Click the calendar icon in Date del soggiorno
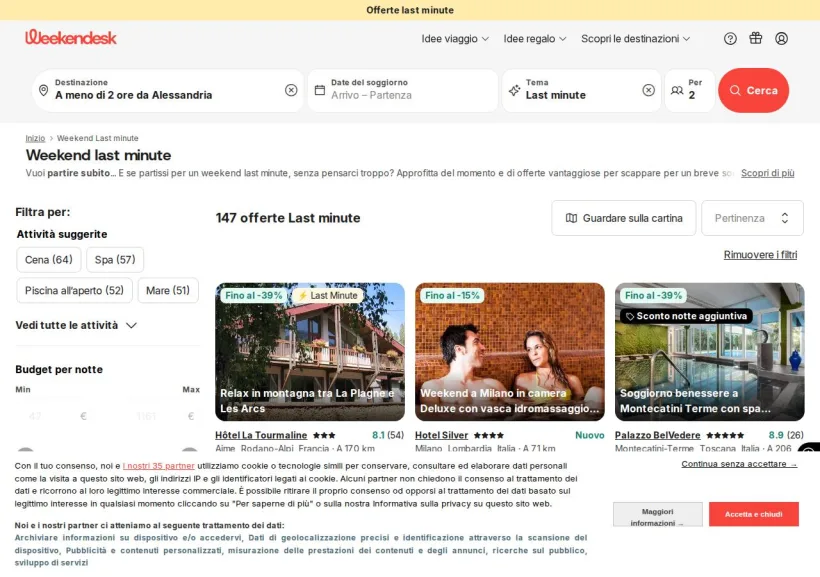Image resolution: width=820 pixels, height=577 pixels. pos(320,90)
